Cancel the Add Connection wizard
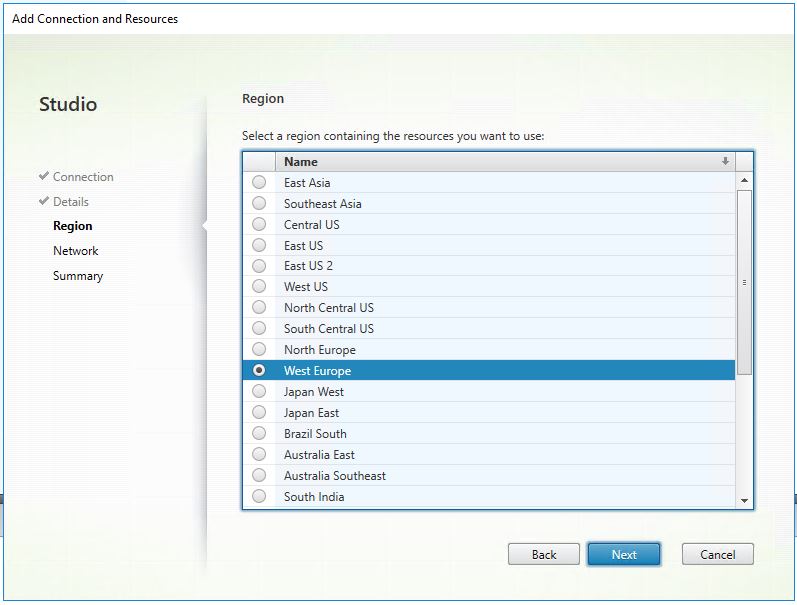 tap(717, 554)
